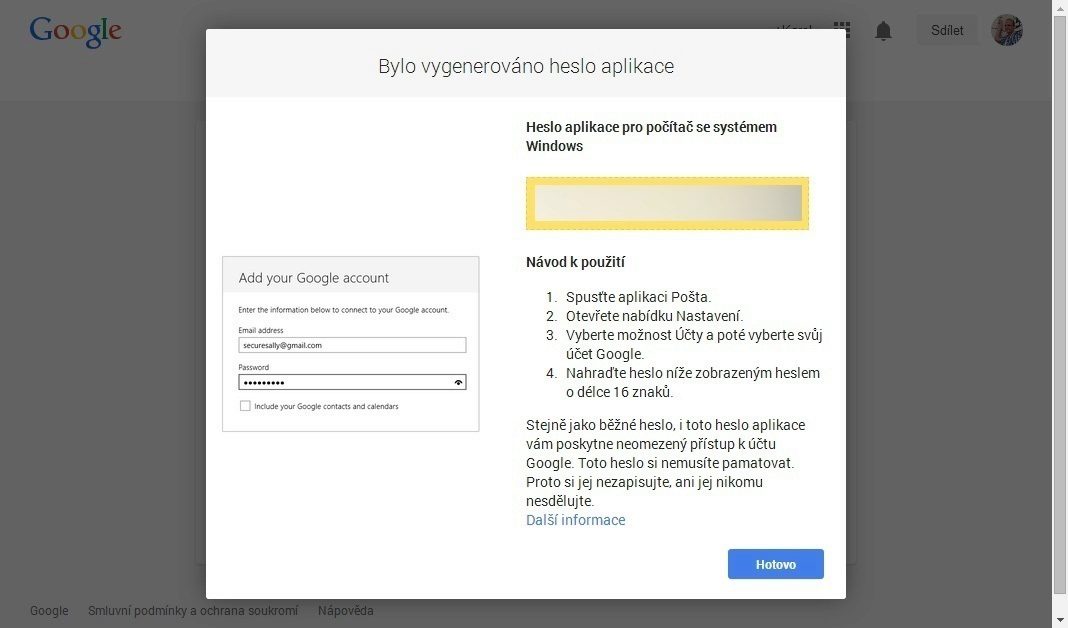Viewport: 1068px width, 628px height.
Task: Click the Sdílet button
Action: pos(947,31)
